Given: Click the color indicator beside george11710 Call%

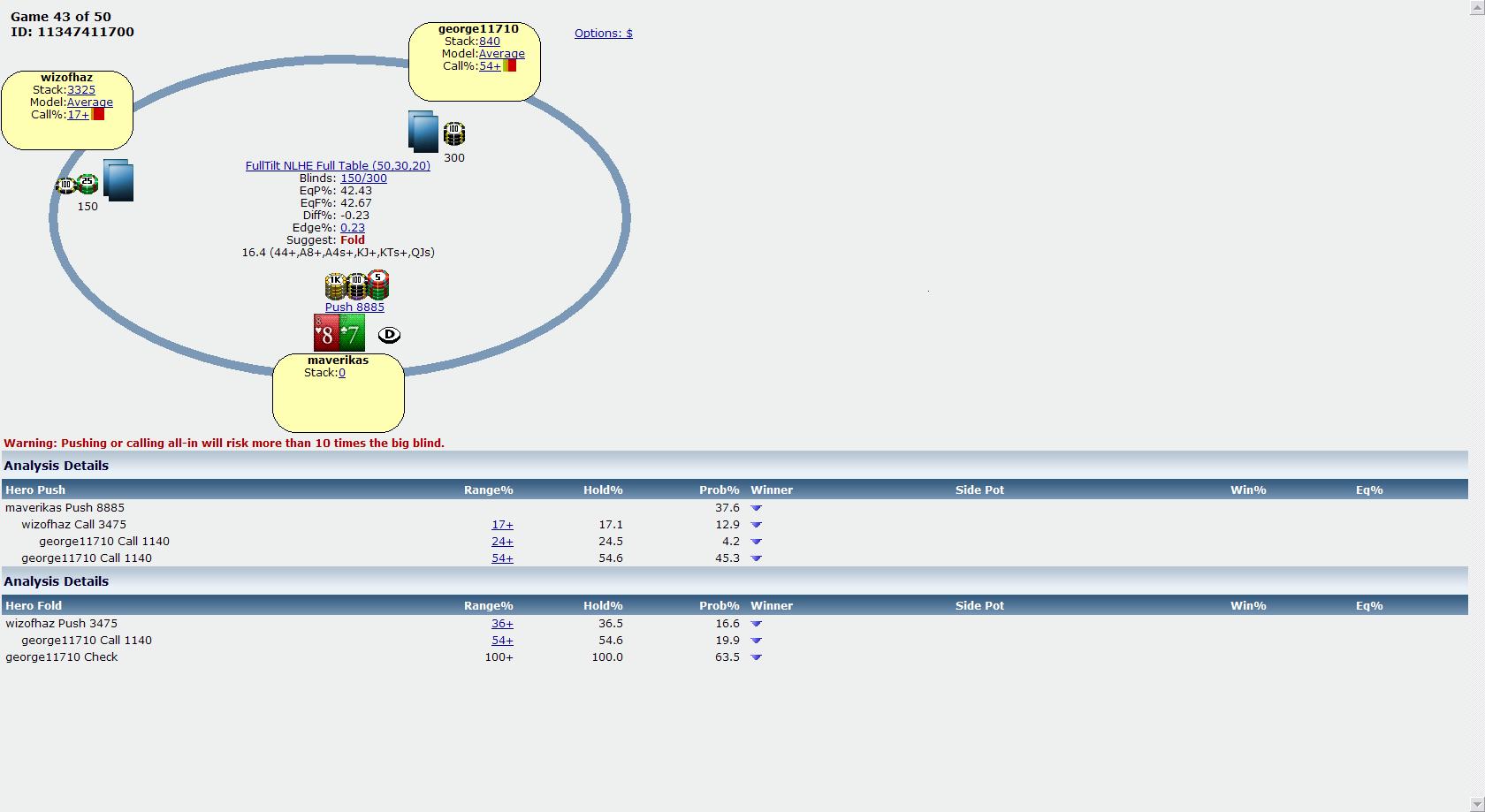Looking at the screenshot, I should pyautogui.click(x=509, y=65).
